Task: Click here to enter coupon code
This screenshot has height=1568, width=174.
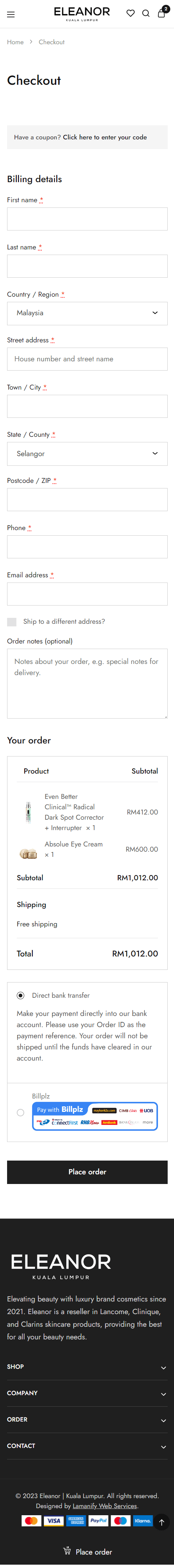Action: pyautogui.click(x=104, y=137)
